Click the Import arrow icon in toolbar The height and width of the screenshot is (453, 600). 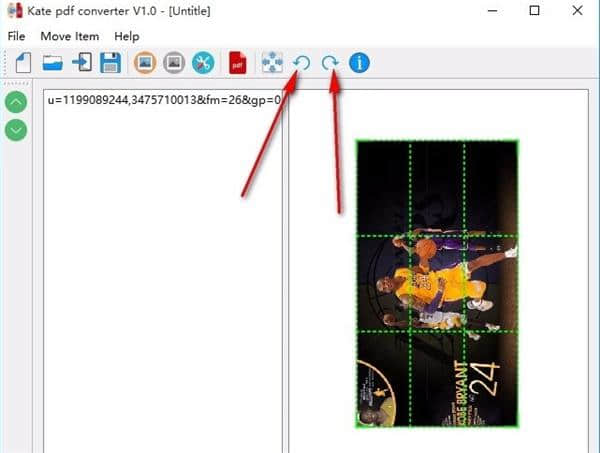[x=82, y=62]
